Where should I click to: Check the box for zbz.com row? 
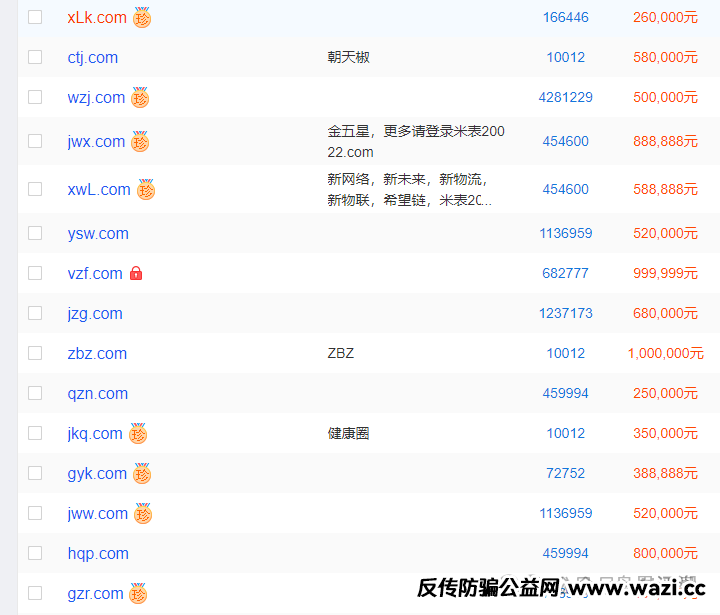coord(35,353)
